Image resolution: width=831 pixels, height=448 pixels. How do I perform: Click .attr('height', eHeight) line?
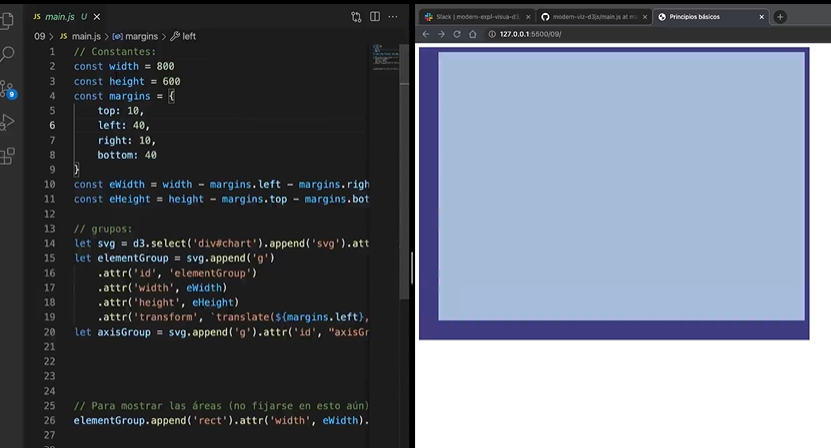point(168,302)
